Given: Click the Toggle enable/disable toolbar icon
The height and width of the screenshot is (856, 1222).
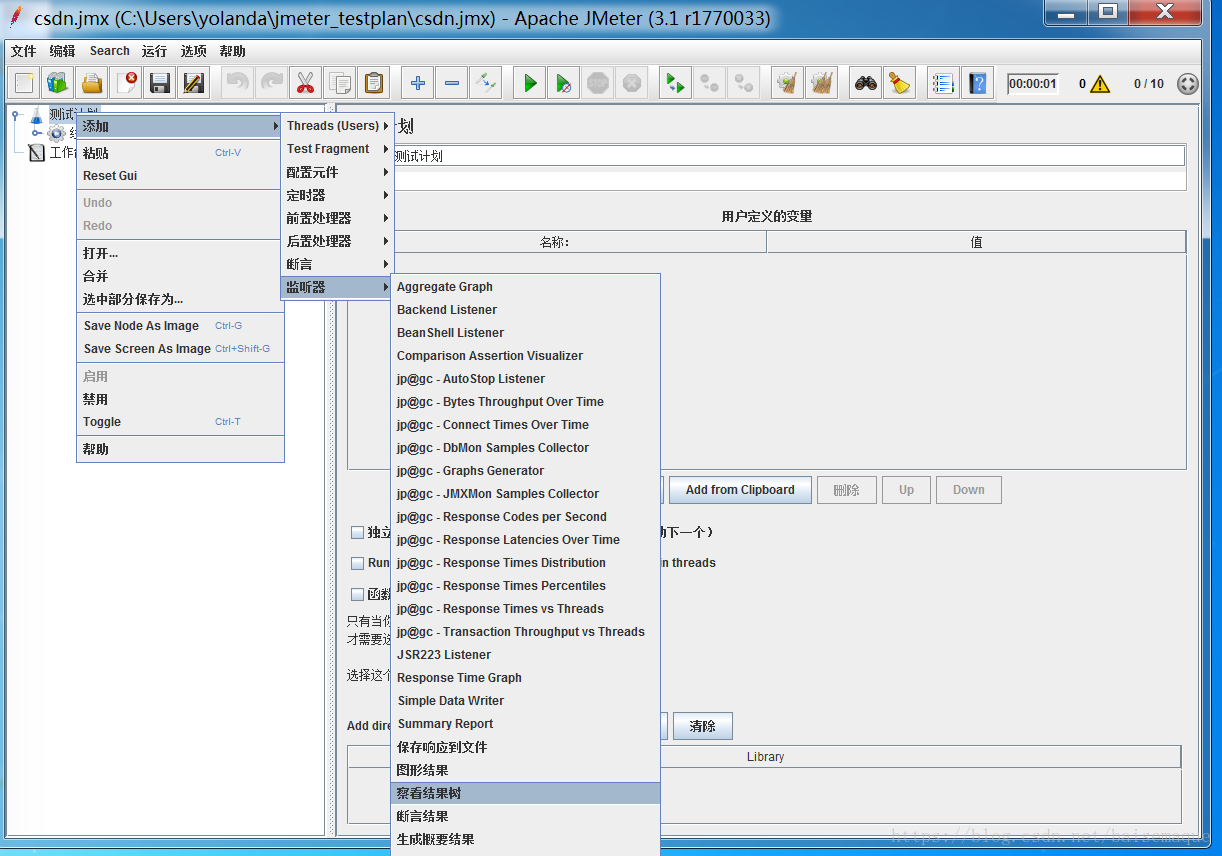Looking at the screenshot, I should (486, 83).
